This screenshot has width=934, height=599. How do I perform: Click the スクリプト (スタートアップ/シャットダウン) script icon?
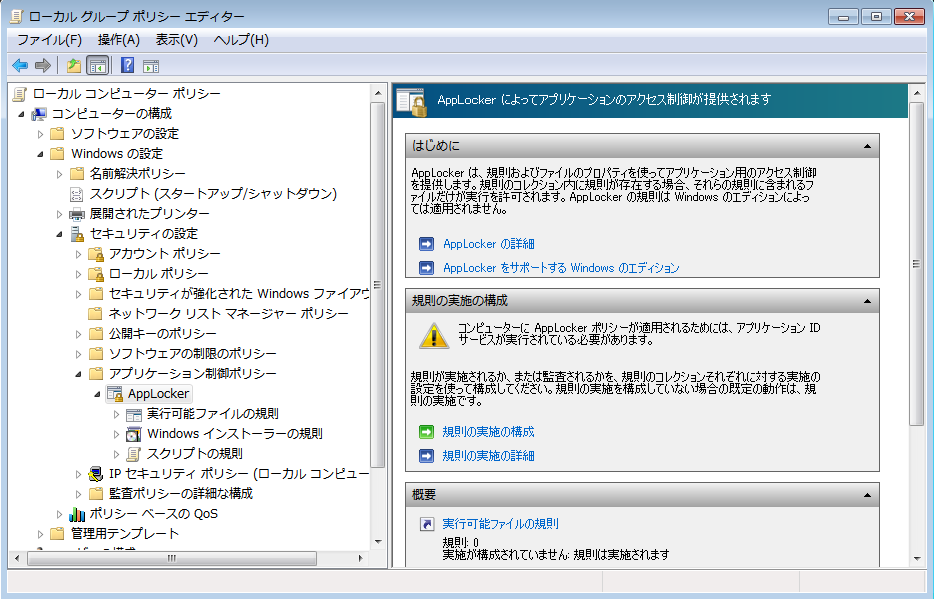click(x=77, y=194)
